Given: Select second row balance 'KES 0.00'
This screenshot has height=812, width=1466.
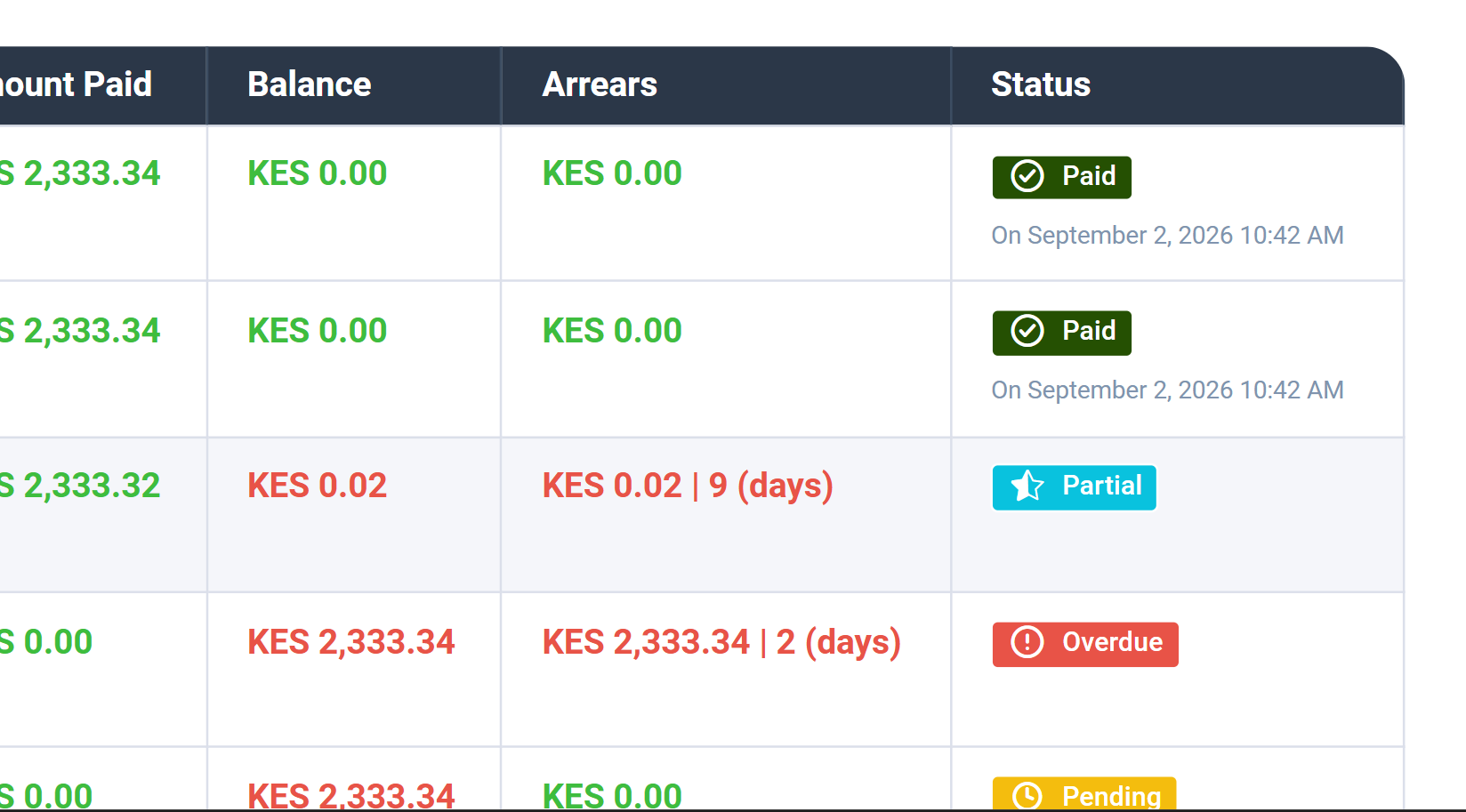Looking at the screenshot, I should pos(317,331).
